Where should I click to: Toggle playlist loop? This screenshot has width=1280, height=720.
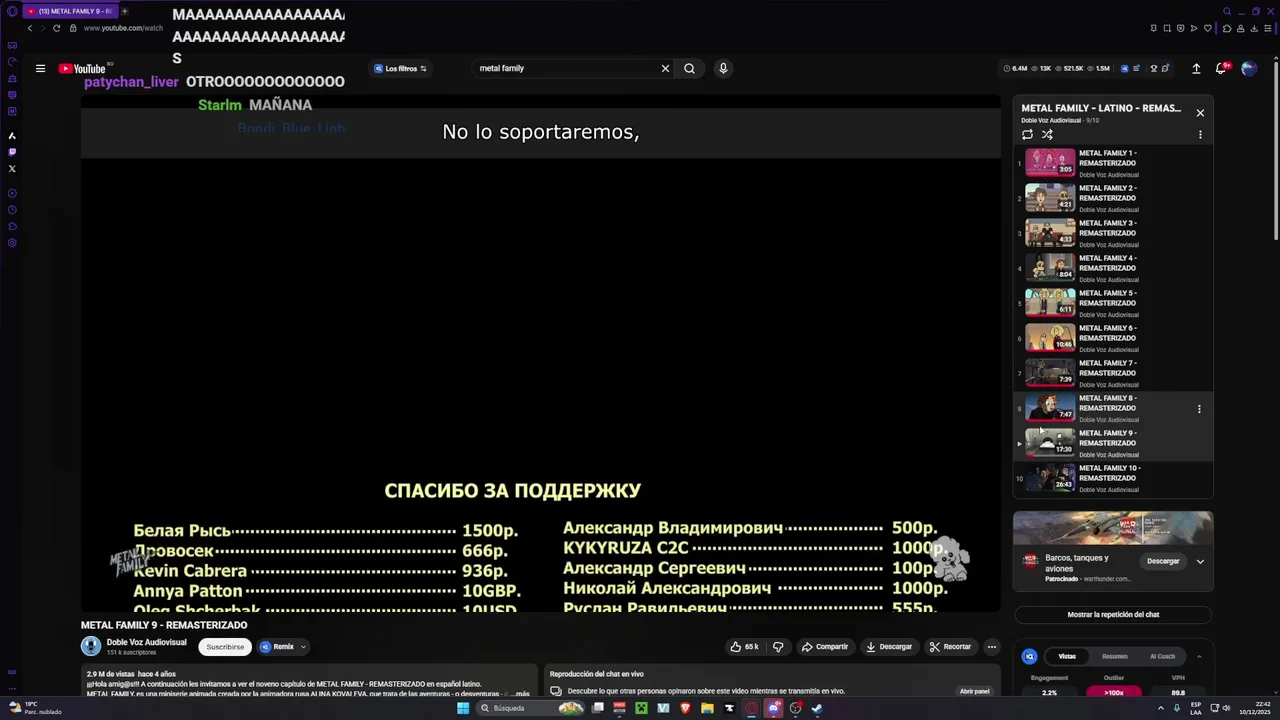1027,134
